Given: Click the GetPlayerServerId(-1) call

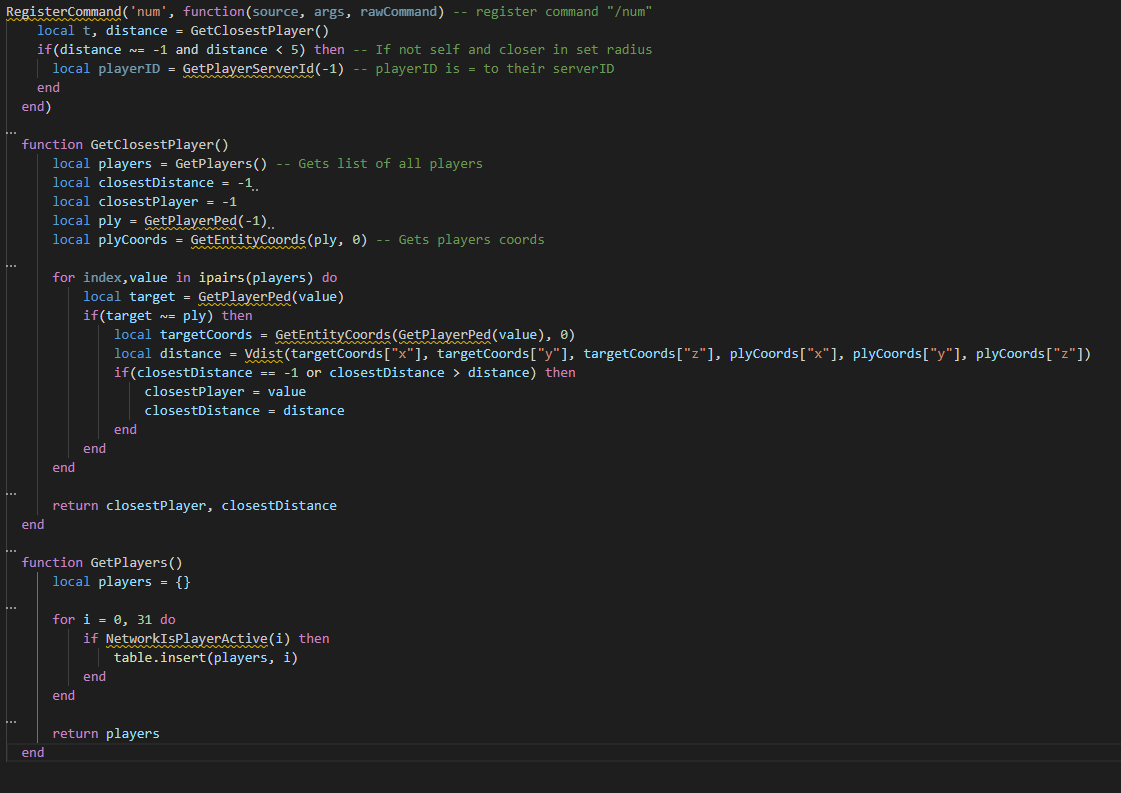Looking at the screenshot, I should click(x=263, y=69).
